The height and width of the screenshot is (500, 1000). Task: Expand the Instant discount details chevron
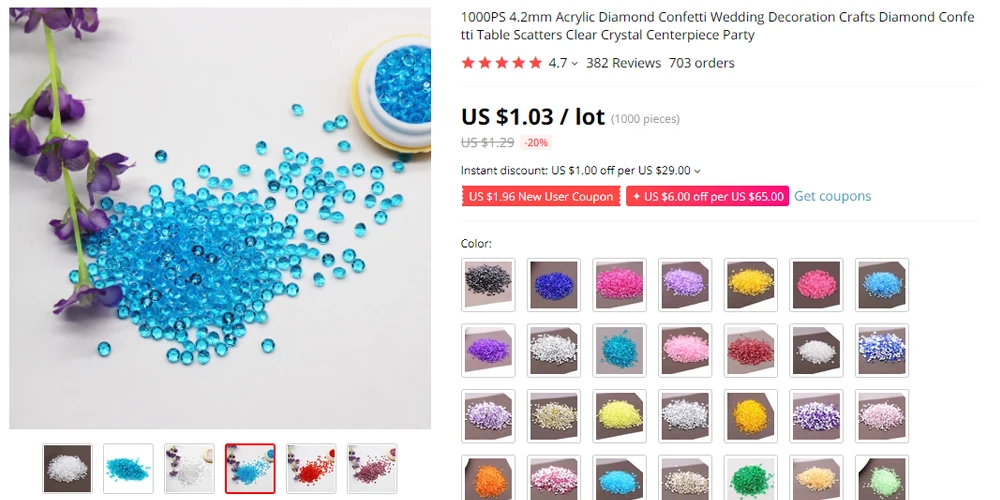point(697,171)
